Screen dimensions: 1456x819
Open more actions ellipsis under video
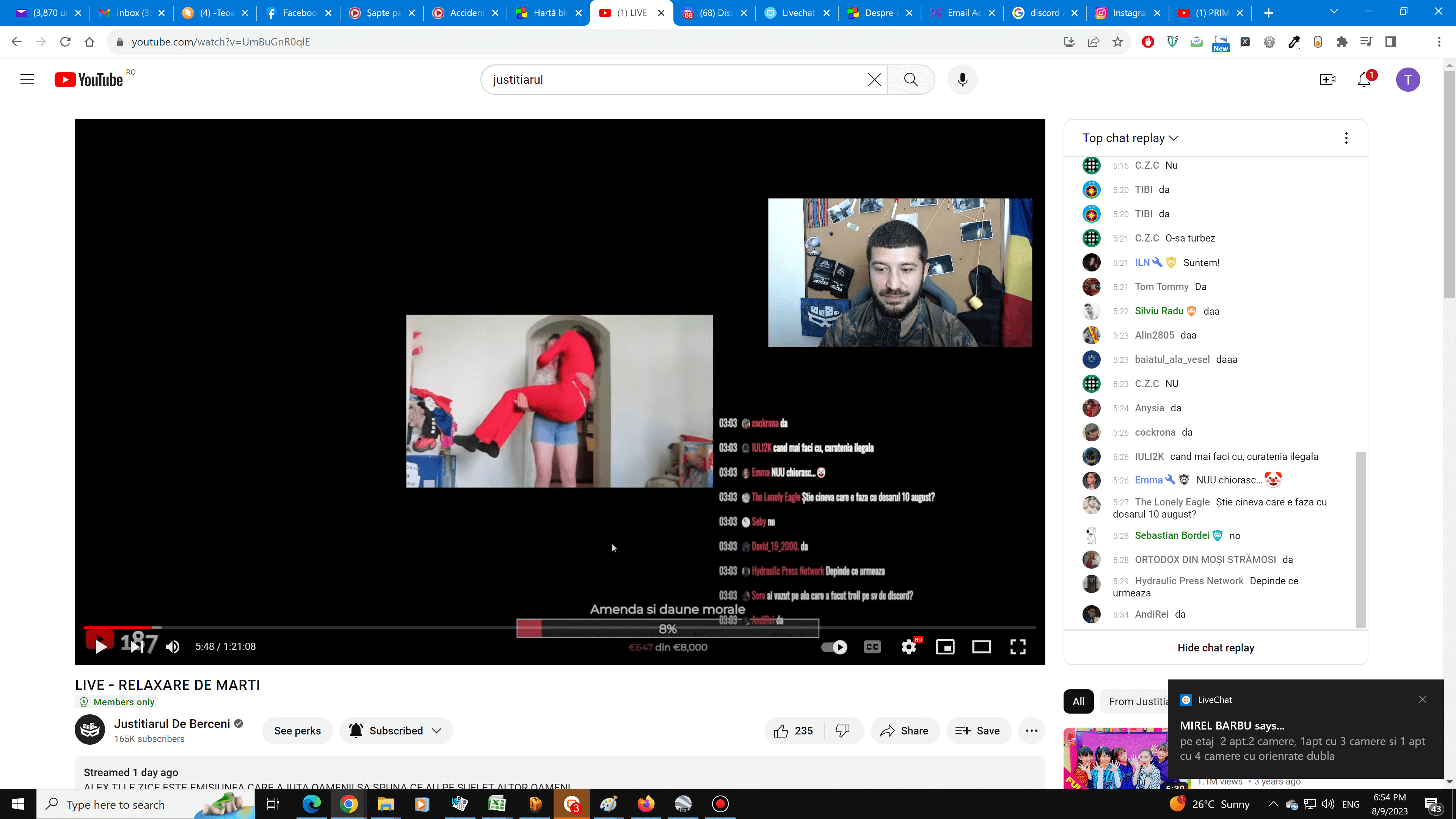click(x=1031, y=731)
